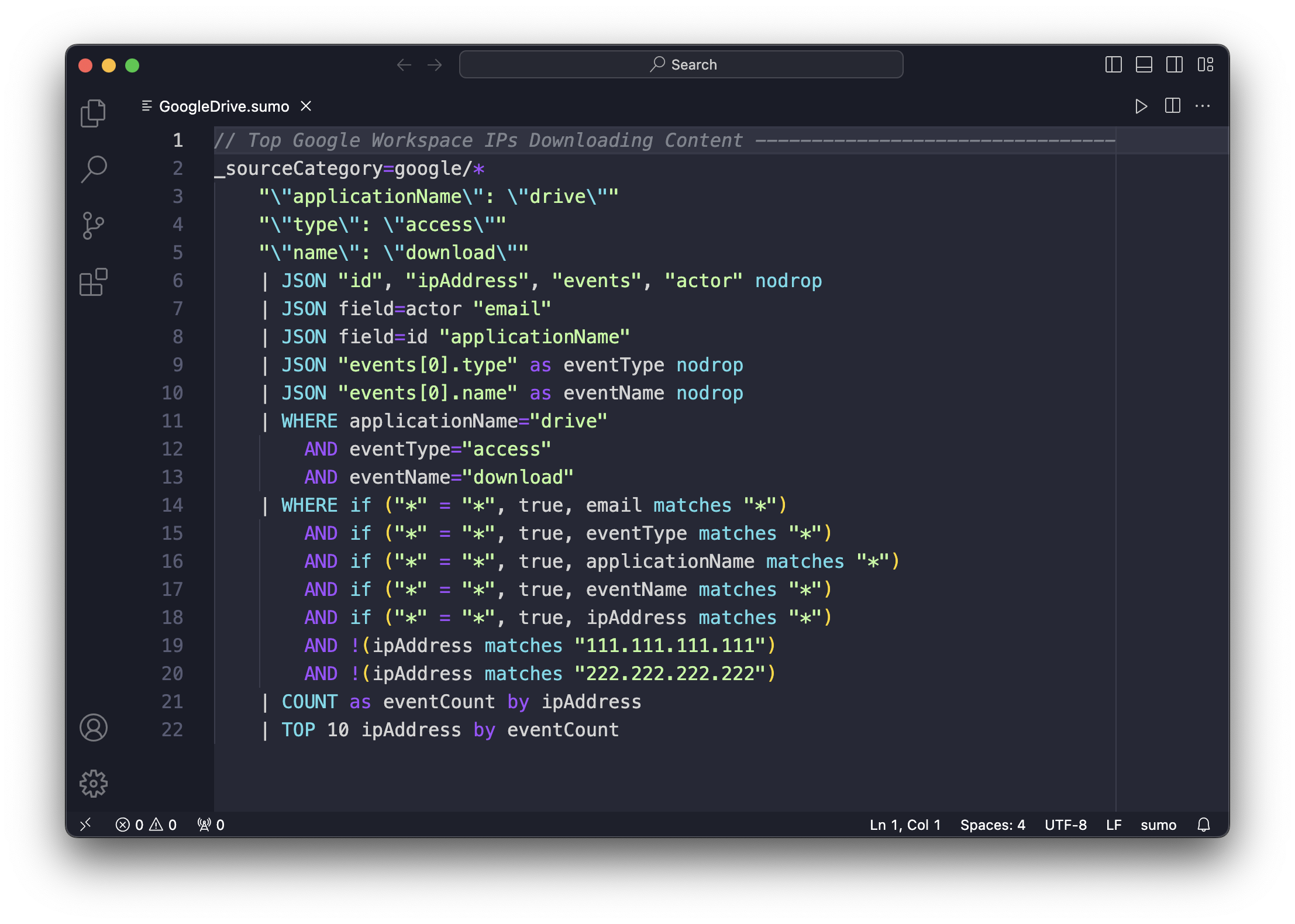The width and height of the screenshot is (1295, 924).
Task: Click line number 1 in the gutter
Action: [177, 140]
